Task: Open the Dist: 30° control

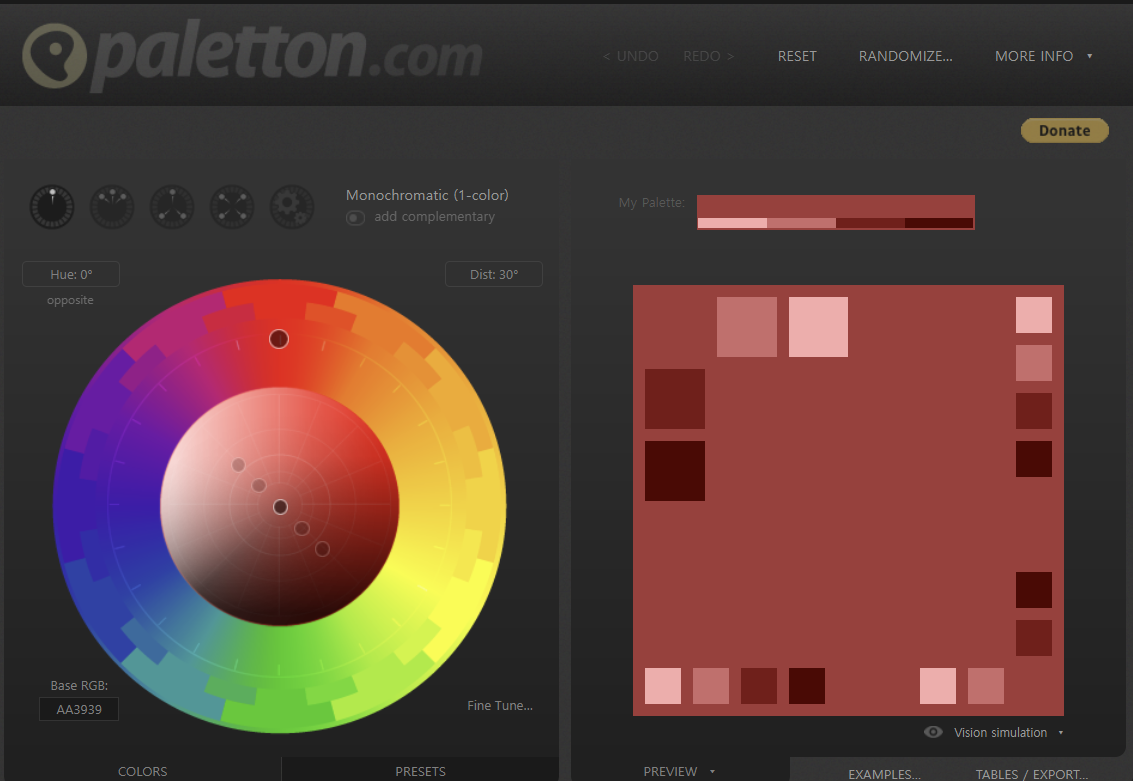Action: tap(493, 273)
